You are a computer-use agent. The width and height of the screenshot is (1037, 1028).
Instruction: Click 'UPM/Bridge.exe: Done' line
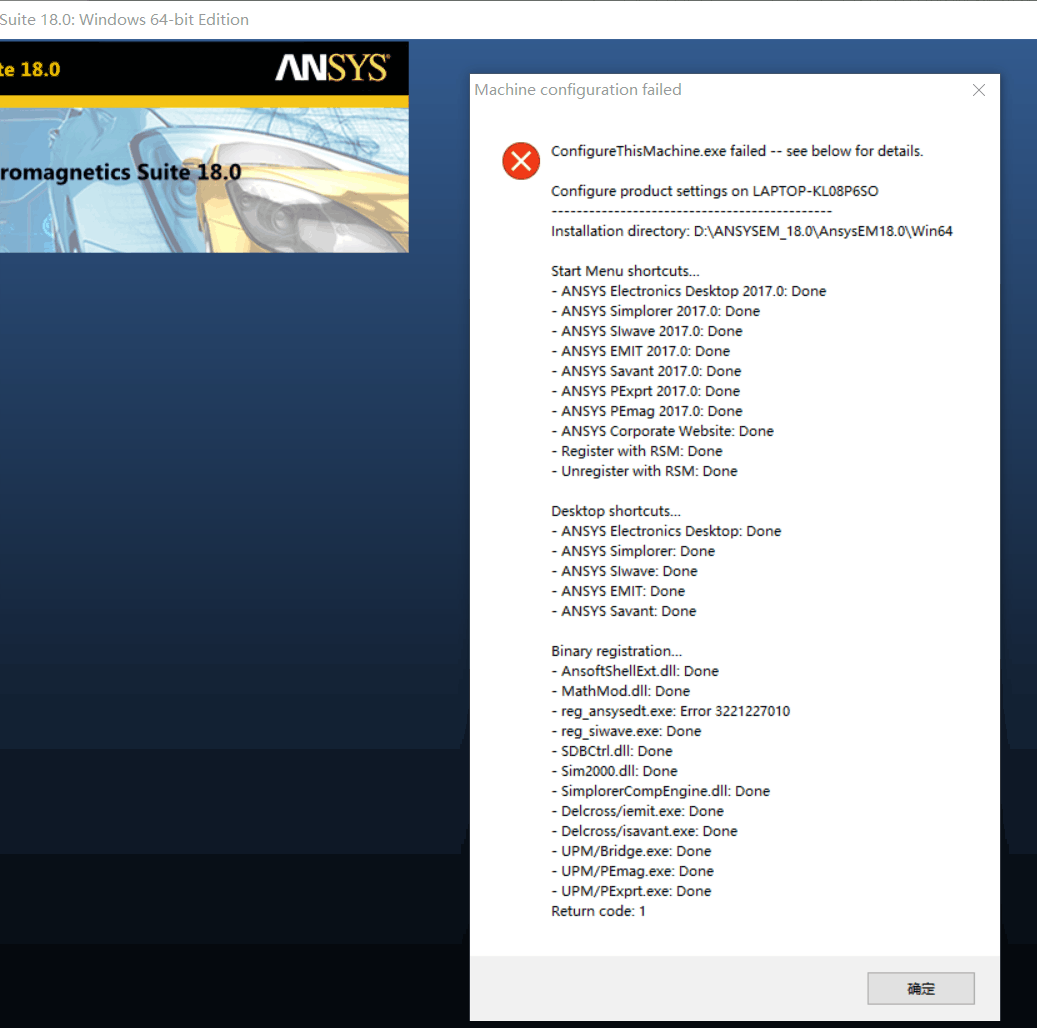click(632, 851)
